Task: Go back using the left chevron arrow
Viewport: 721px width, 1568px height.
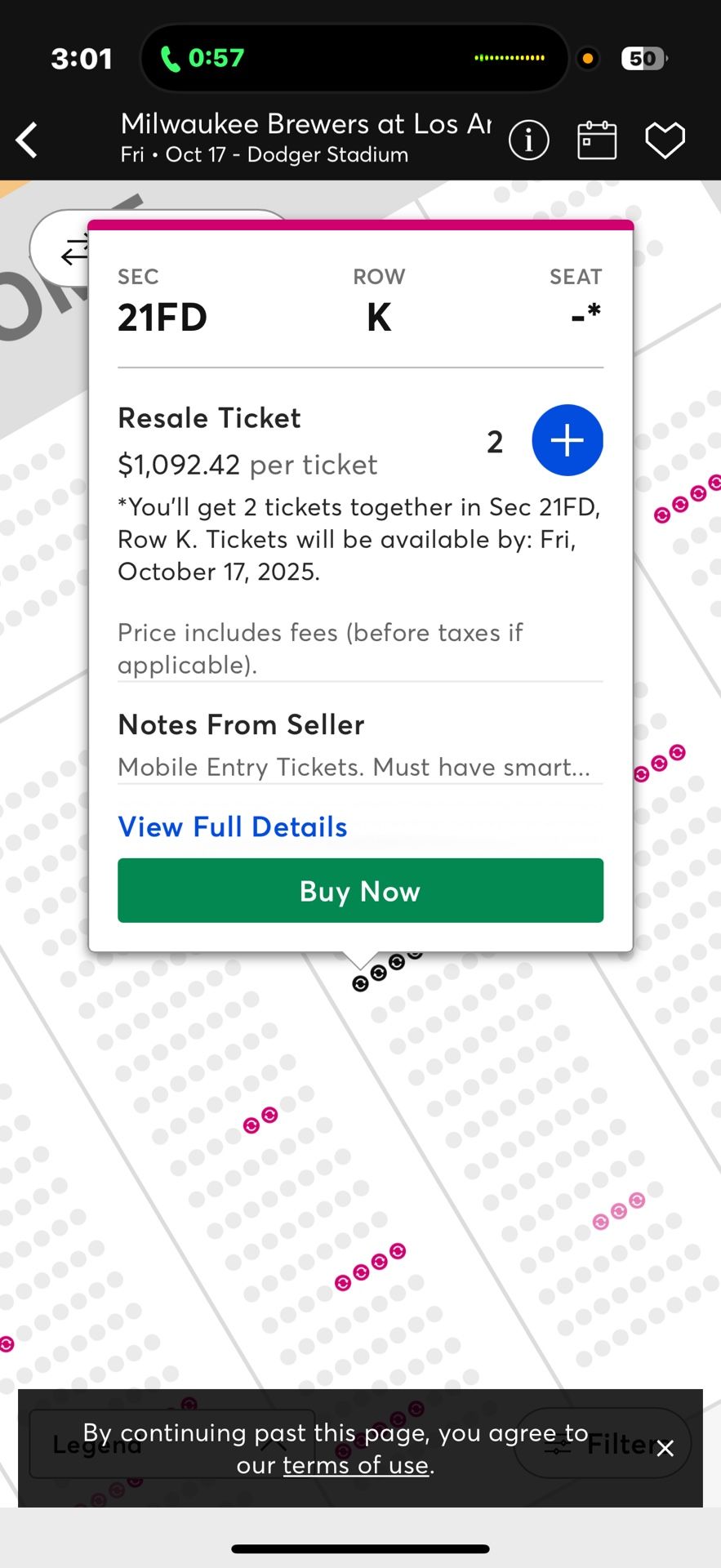Action: [28, 140]
